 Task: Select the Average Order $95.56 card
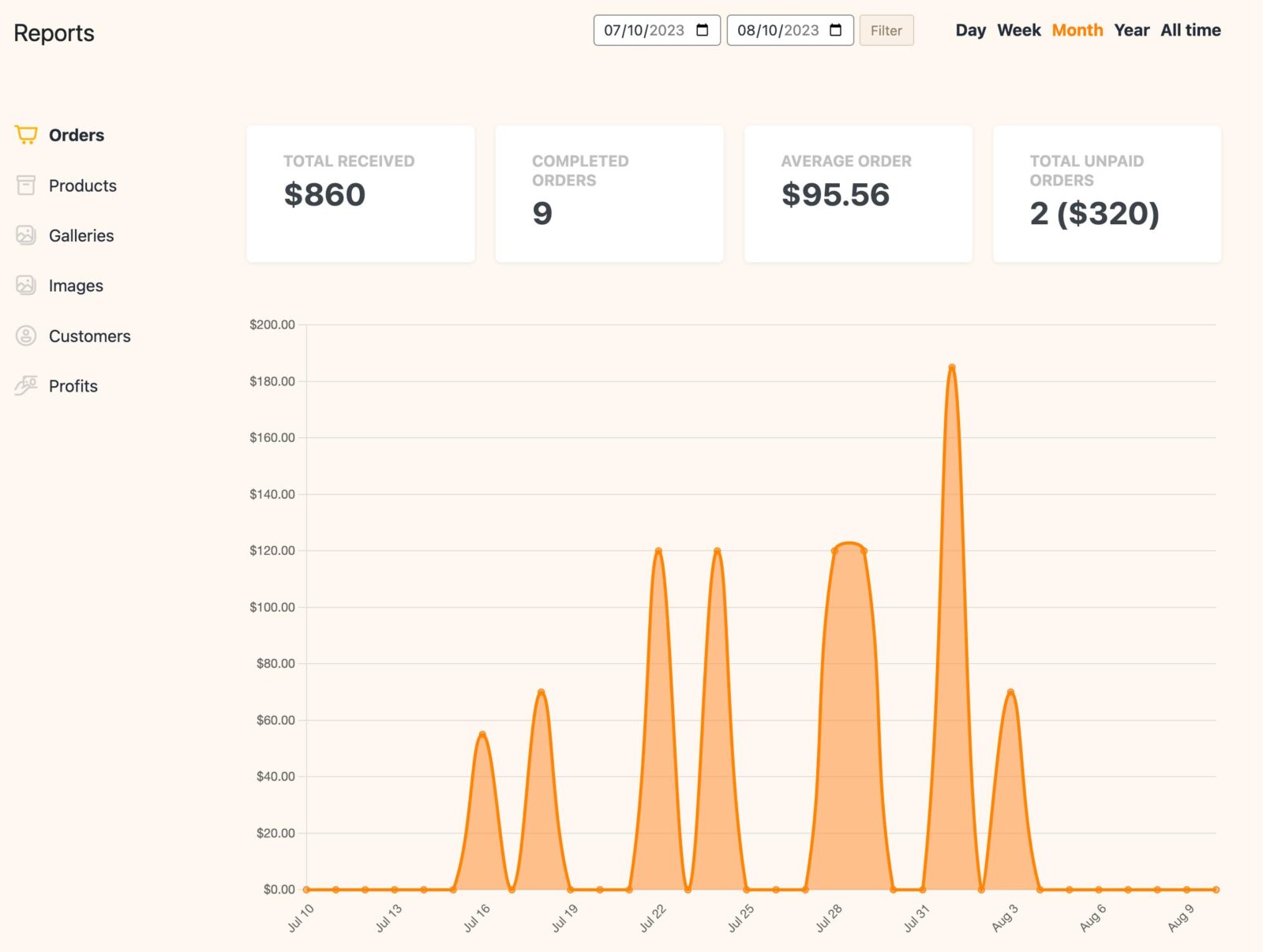(x=858, y=193)
